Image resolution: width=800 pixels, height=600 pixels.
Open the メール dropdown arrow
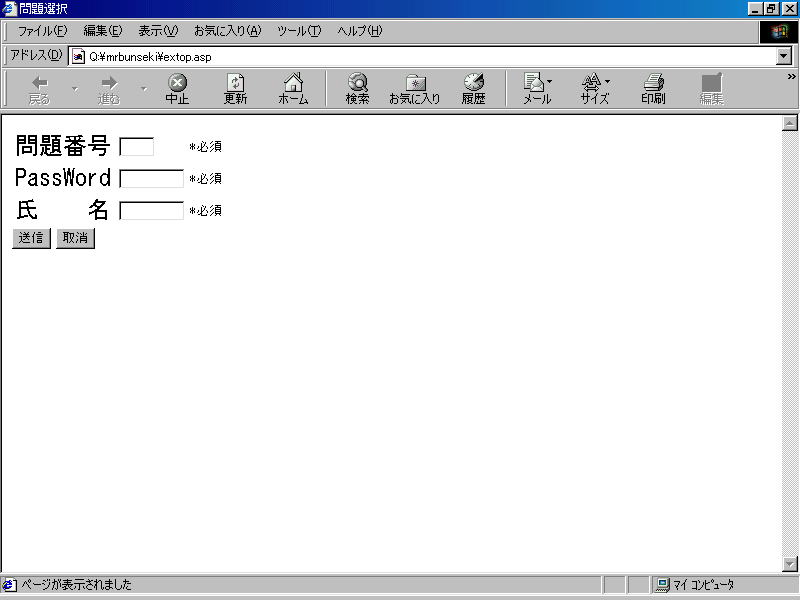(549, 81)
